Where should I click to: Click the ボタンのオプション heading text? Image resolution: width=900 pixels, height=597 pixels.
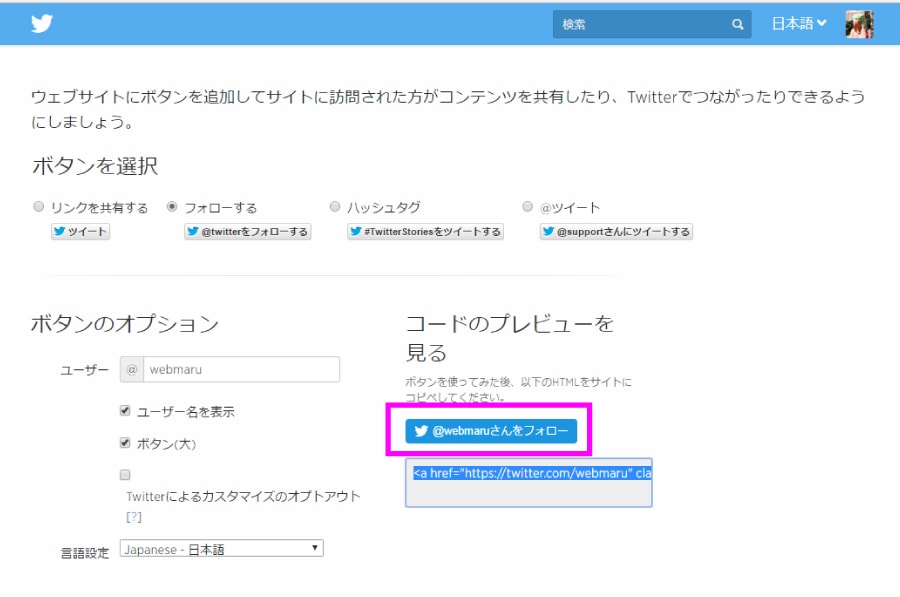coord(125,324)
